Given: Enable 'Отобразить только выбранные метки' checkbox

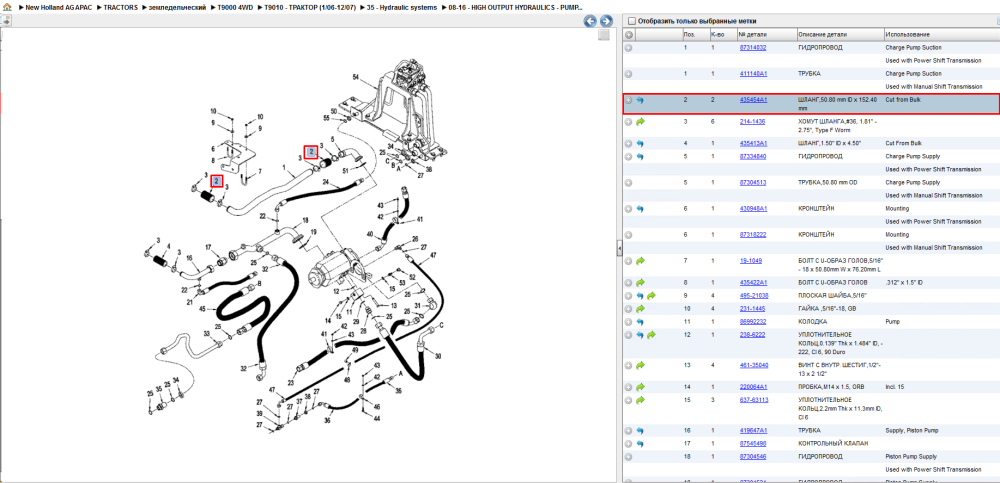Looking at the screenshot, I should coord(632,21).
